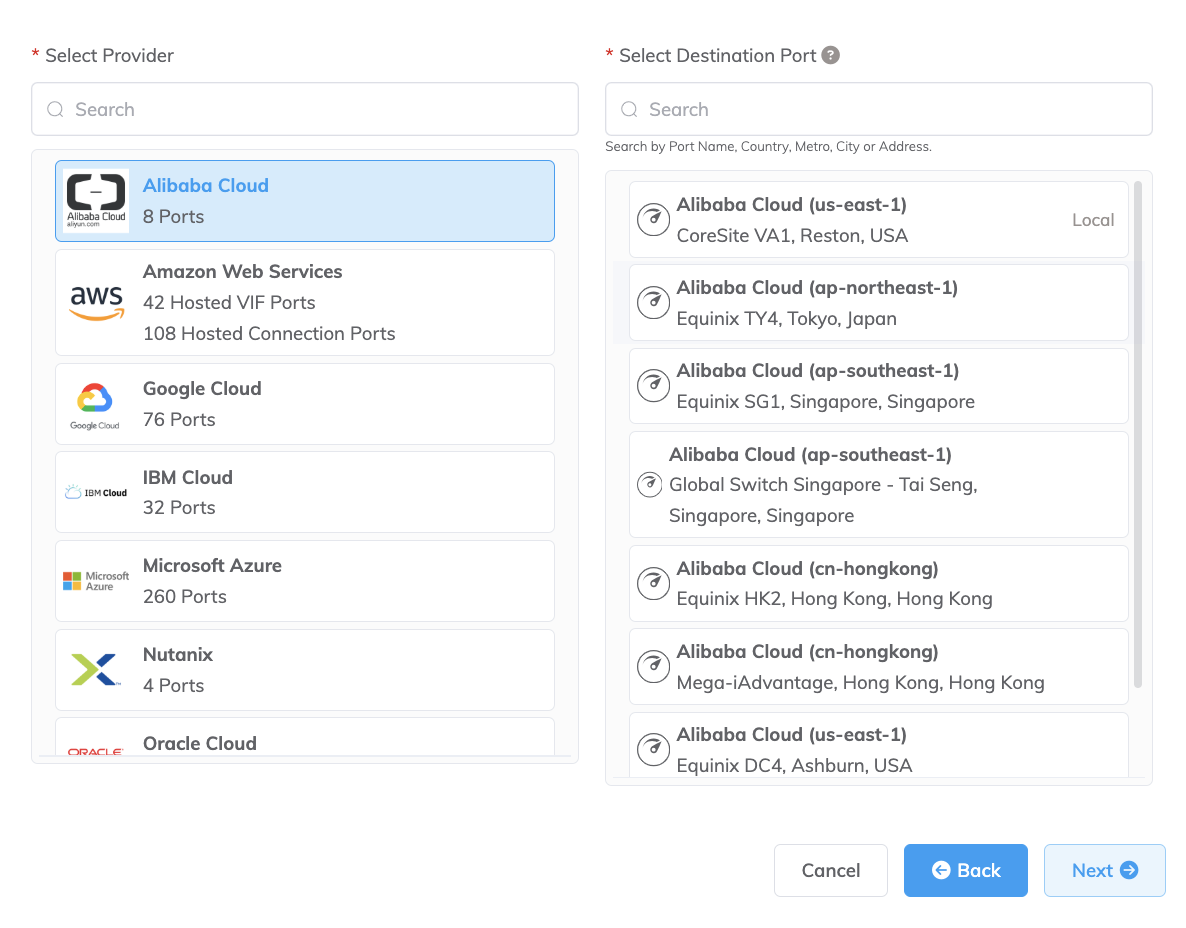
Task: Select the Equinix HK2 Hong Kong port
Action: click(878, 583)
